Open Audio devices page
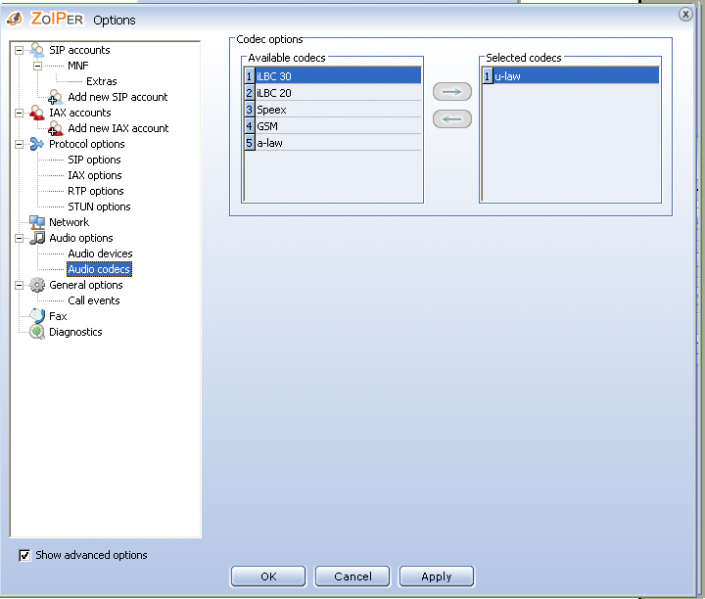This screenshot has height=599, width=705. point(100,254)
